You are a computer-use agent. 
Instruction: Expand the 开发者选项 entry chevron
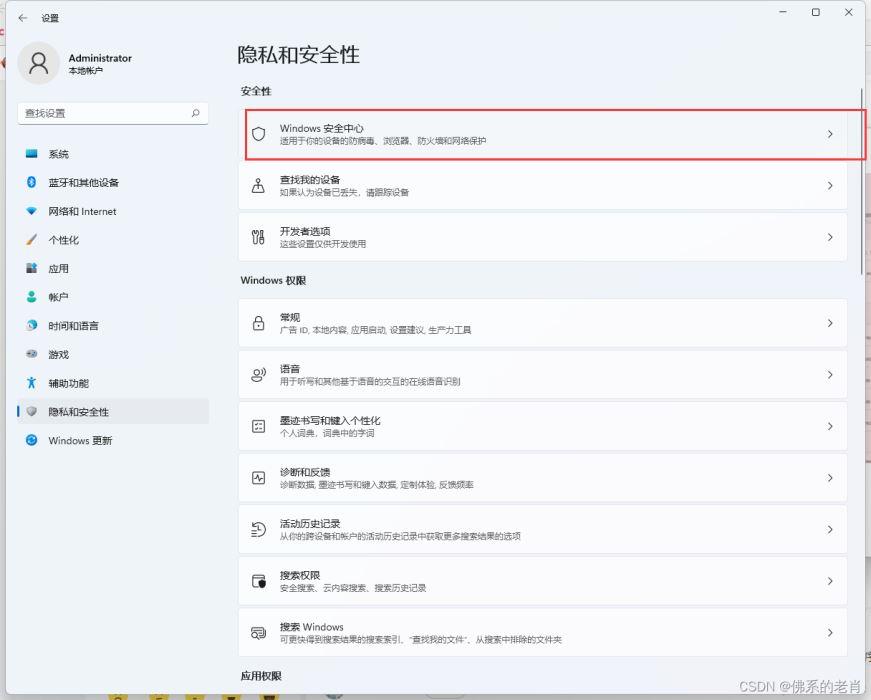pyautogui.click(x=831, y=236)
